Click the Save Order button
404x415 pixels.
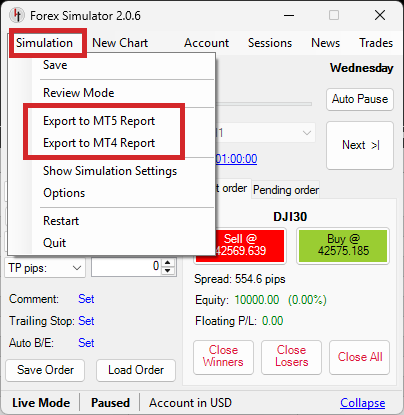(x=45, y=370)
